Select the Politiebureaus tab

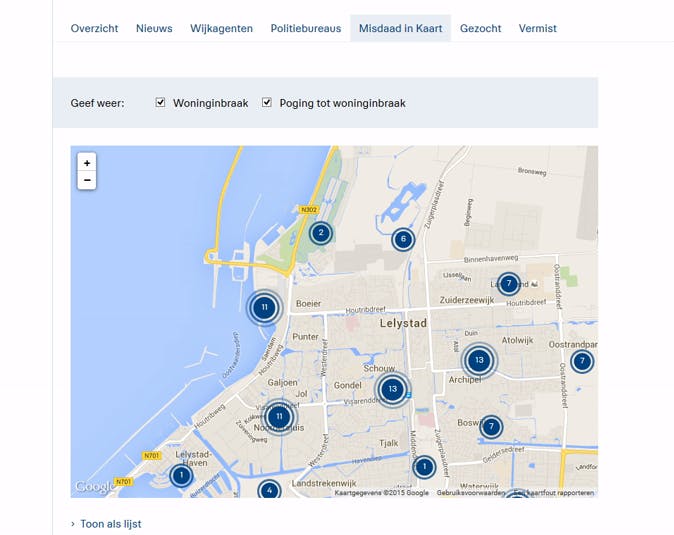(x=306, y=28)
